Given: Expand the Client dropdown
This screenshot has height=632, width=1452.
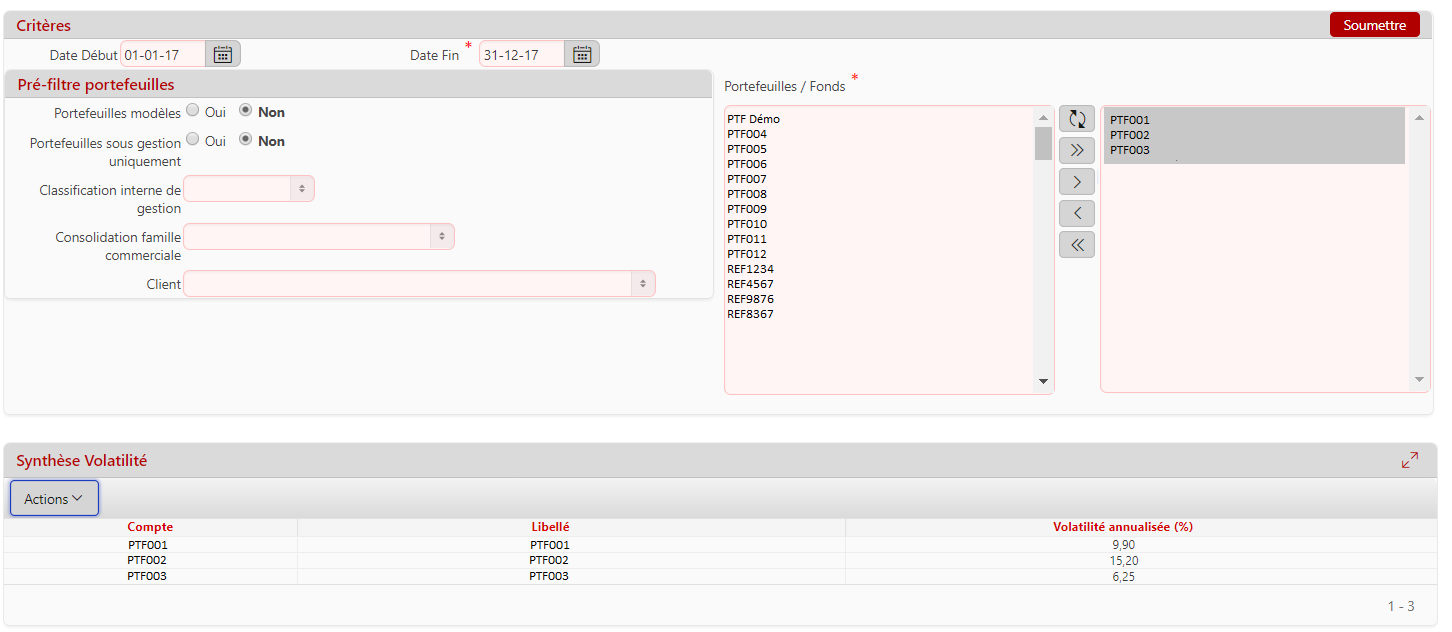Looking at the screenshot, I should tap(419, 284).
